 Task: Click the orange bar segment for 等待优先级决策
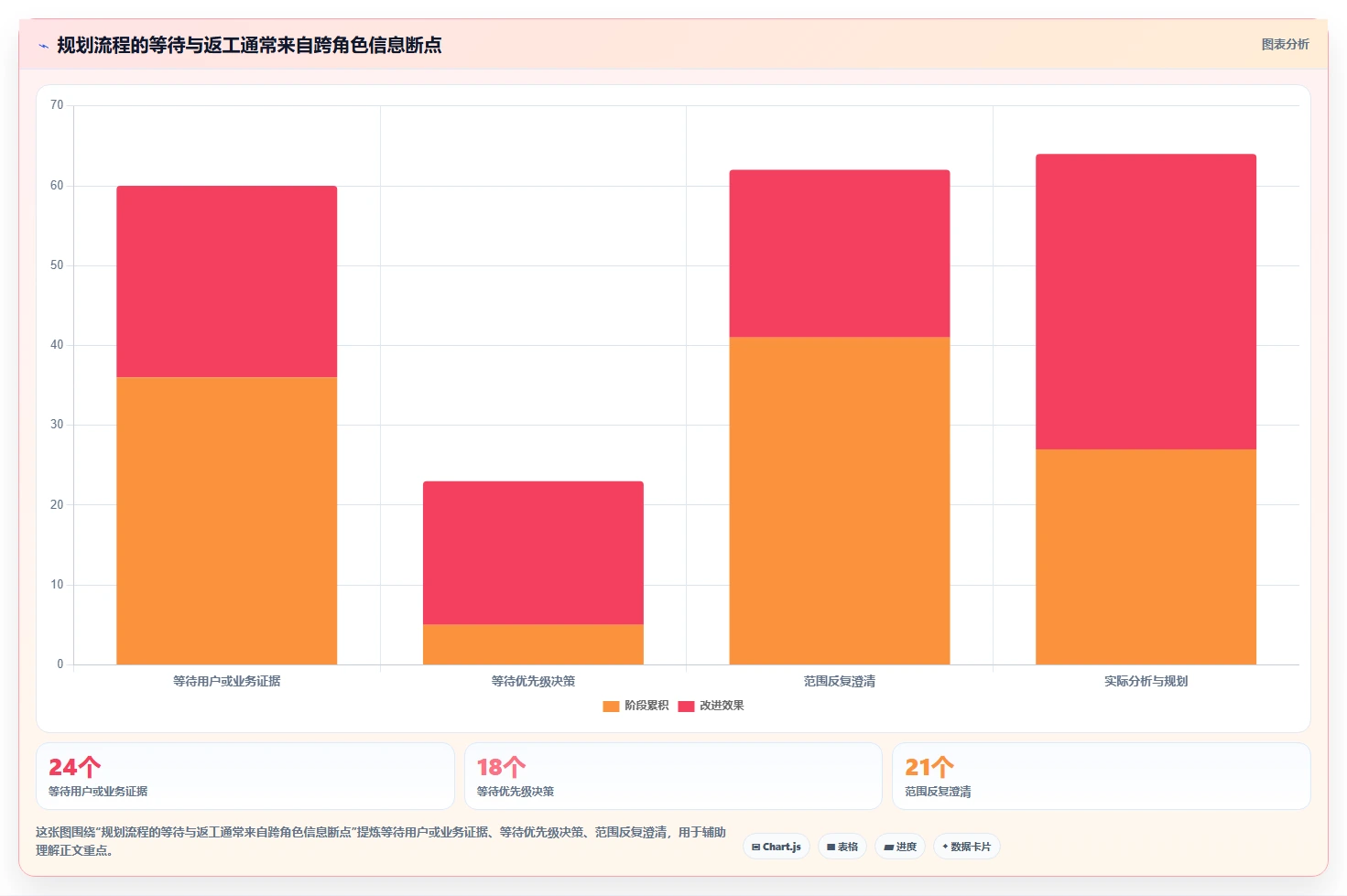pos(533,644)
